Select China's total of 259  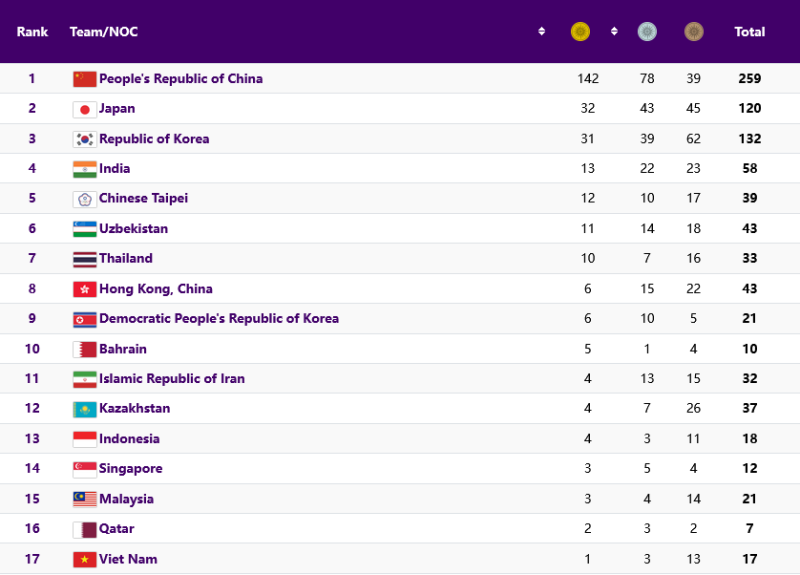click(x=749, y=79)
